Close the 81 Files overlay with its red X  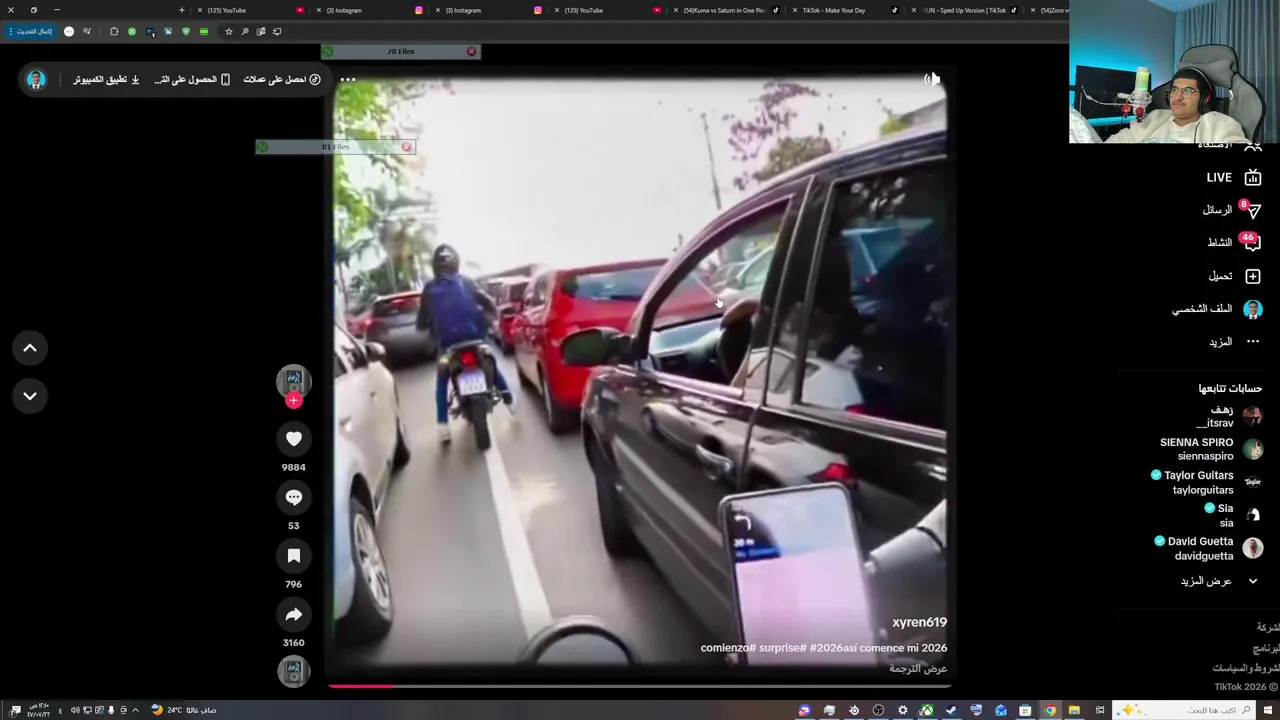[x=406, y=147]
